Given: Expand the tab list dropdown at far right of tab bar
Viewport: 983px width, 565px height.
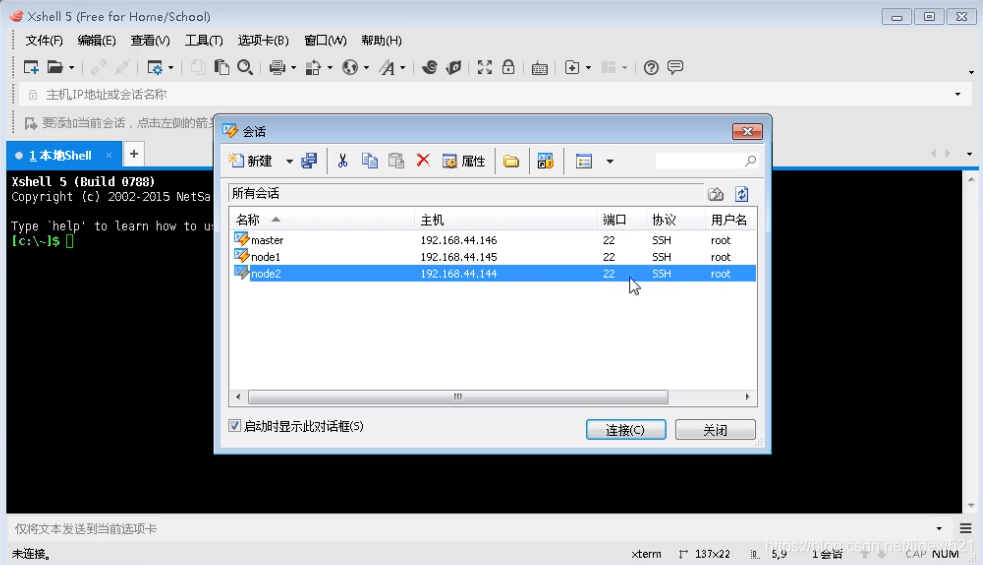Looking at the screenshot, I should click(969, 154).
